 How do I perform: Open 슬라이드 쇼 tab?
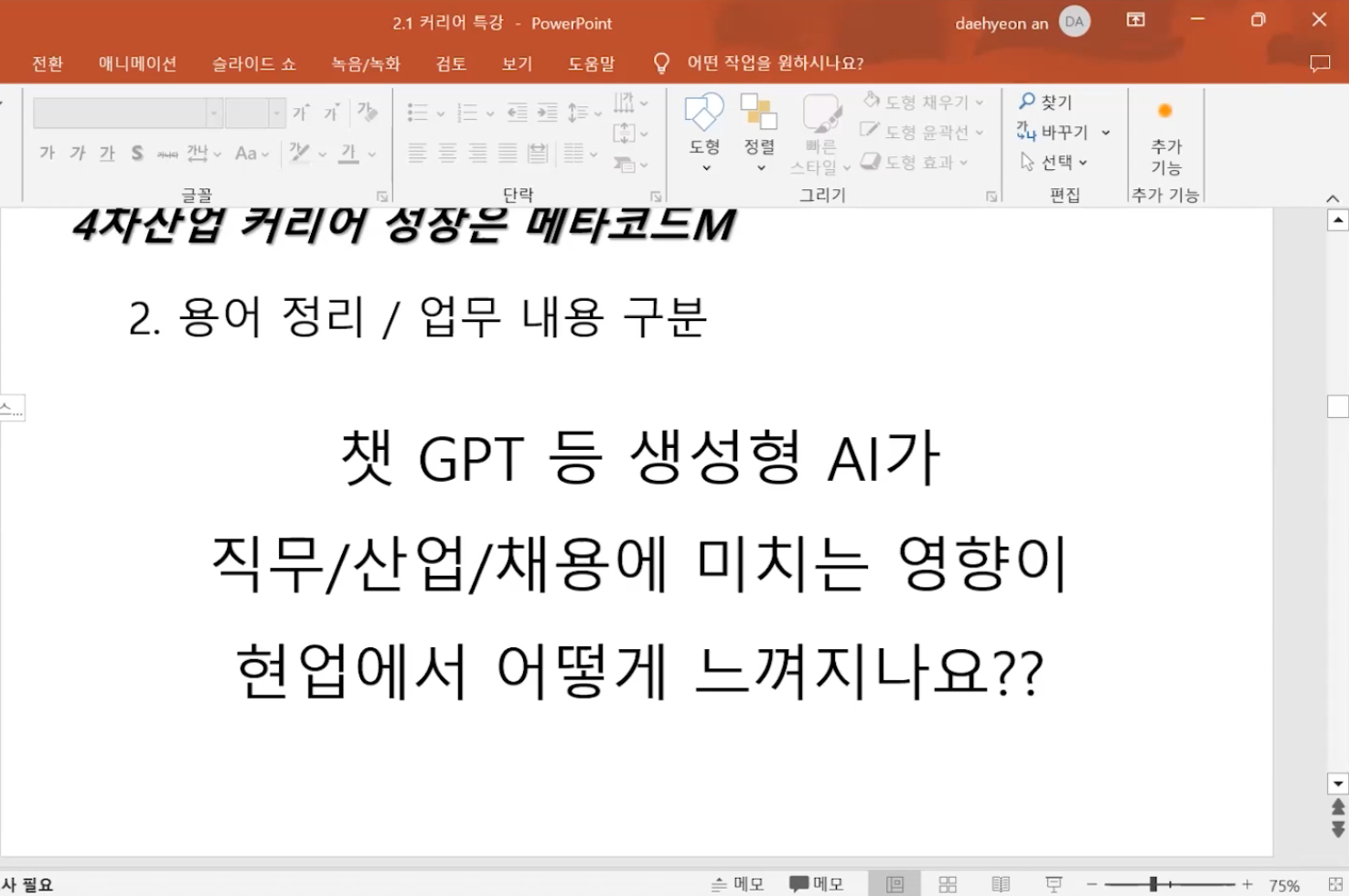point(254,63)
